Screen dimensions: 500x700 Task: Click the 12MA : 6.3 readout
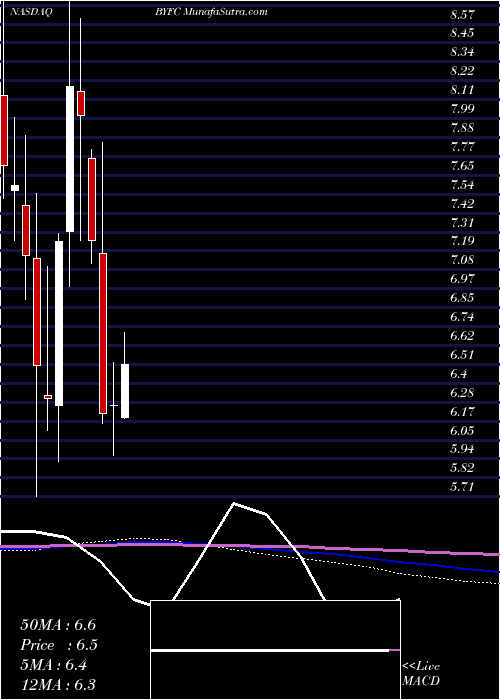pos(58,685)
